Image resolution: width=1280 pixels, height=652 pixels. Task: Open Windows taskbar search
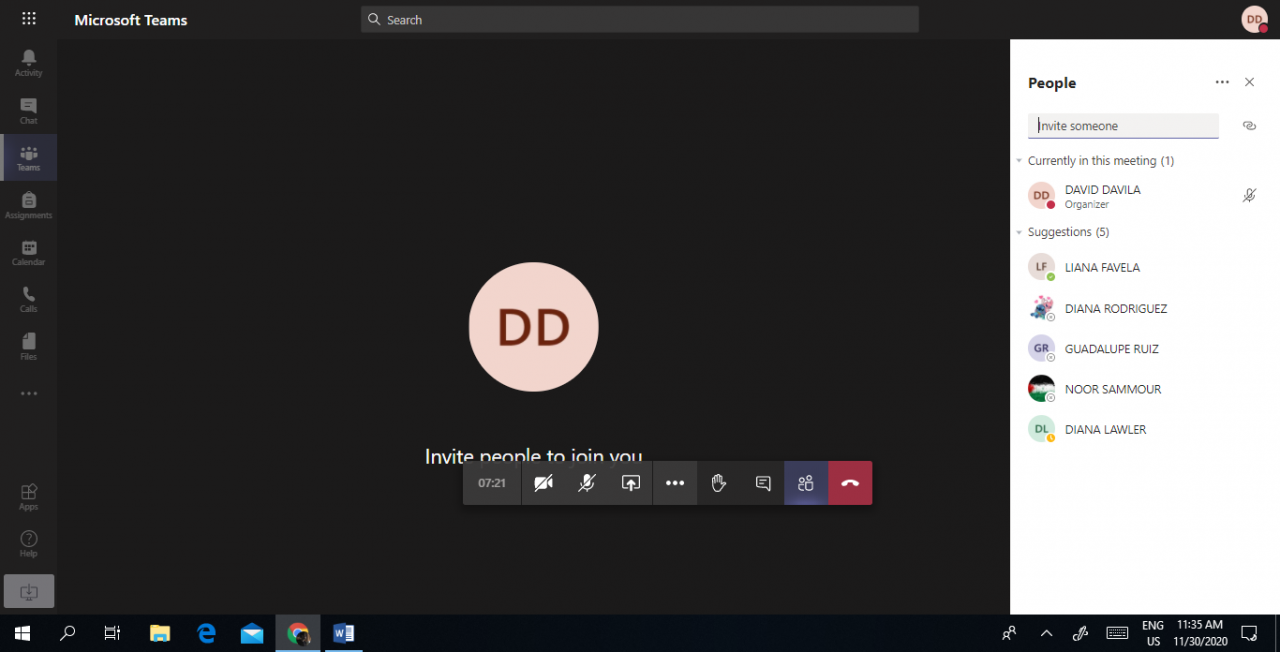click(68, 633)
